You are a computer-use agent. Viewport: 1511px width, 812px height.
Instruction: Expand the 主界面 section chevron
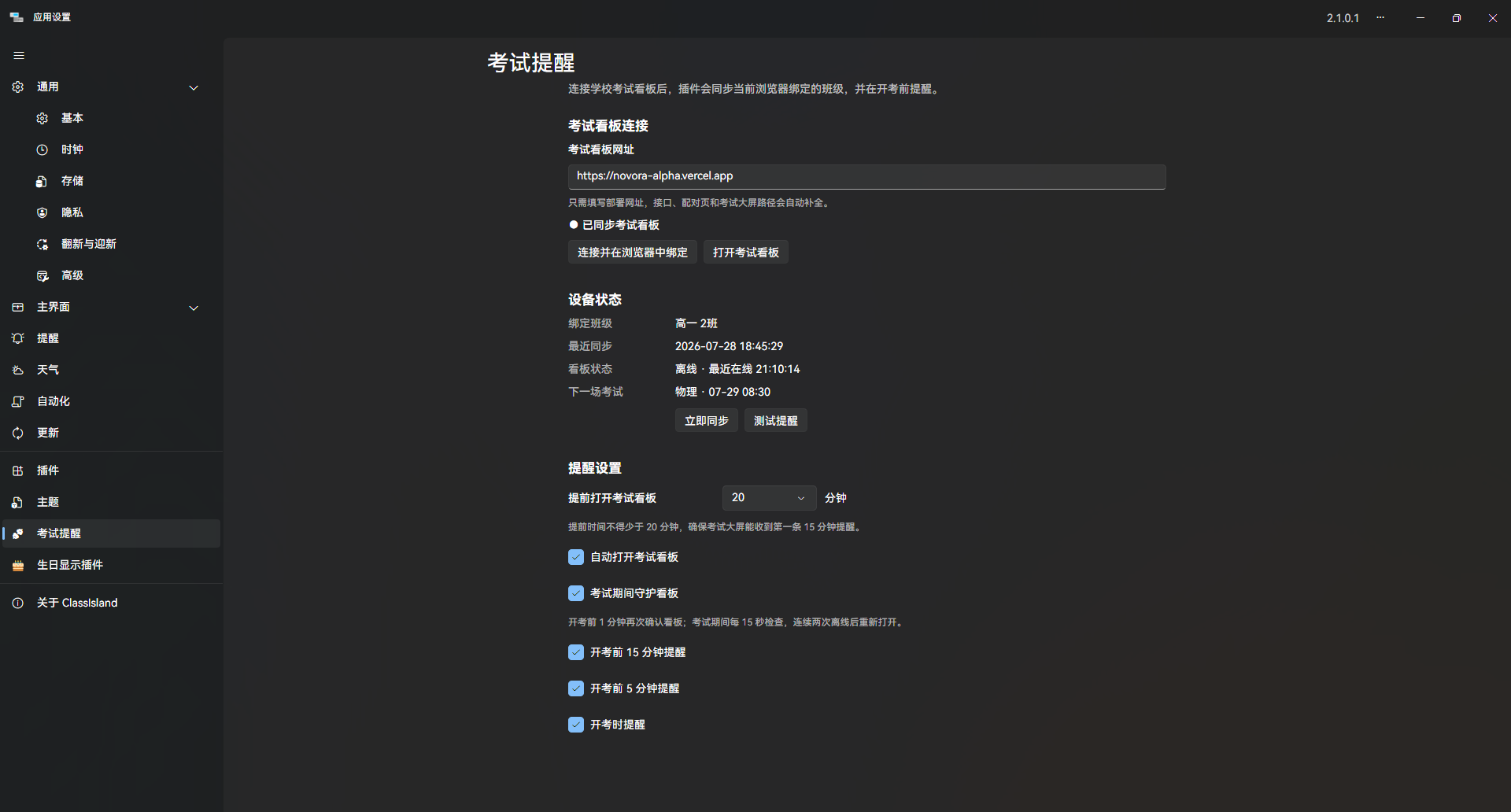pyautogui.click(x=194, y=308)
